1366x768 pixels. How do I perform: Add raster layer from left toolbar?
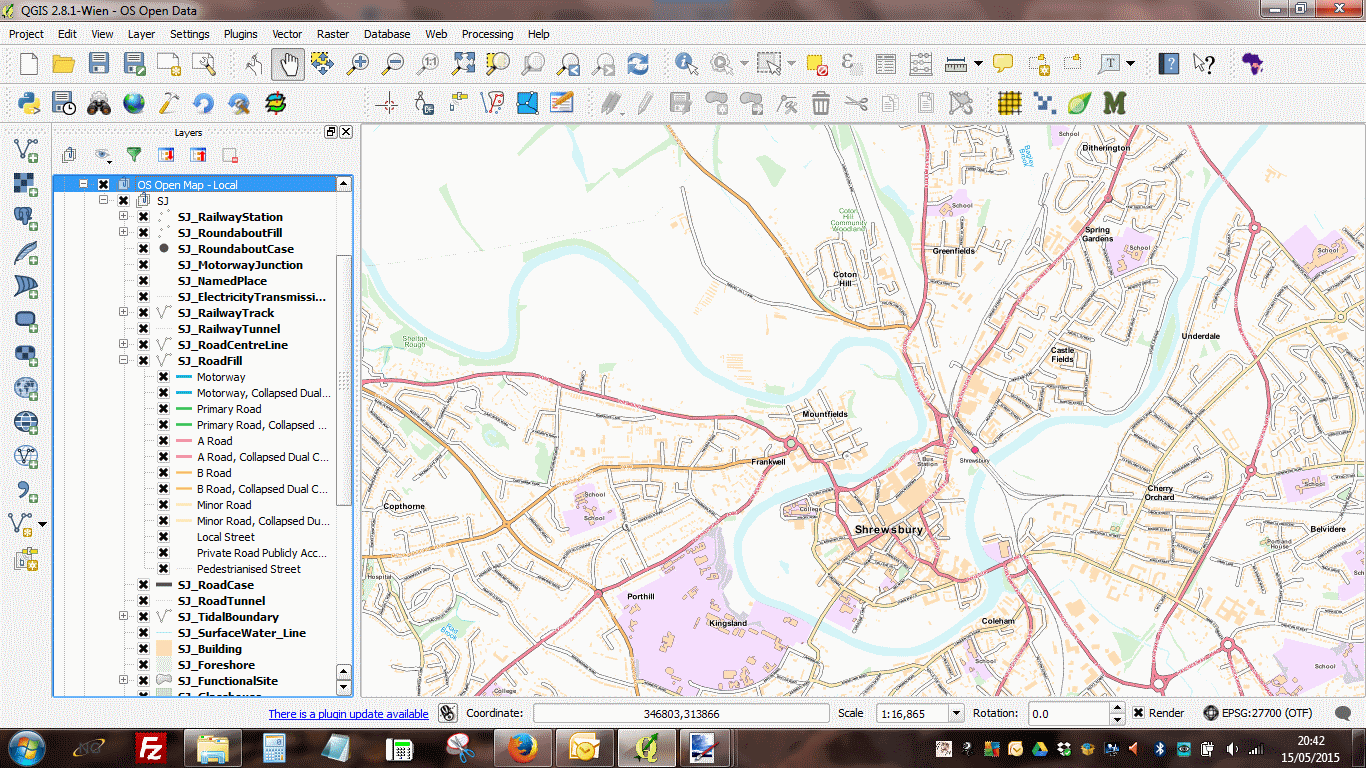tap(26, 184)
